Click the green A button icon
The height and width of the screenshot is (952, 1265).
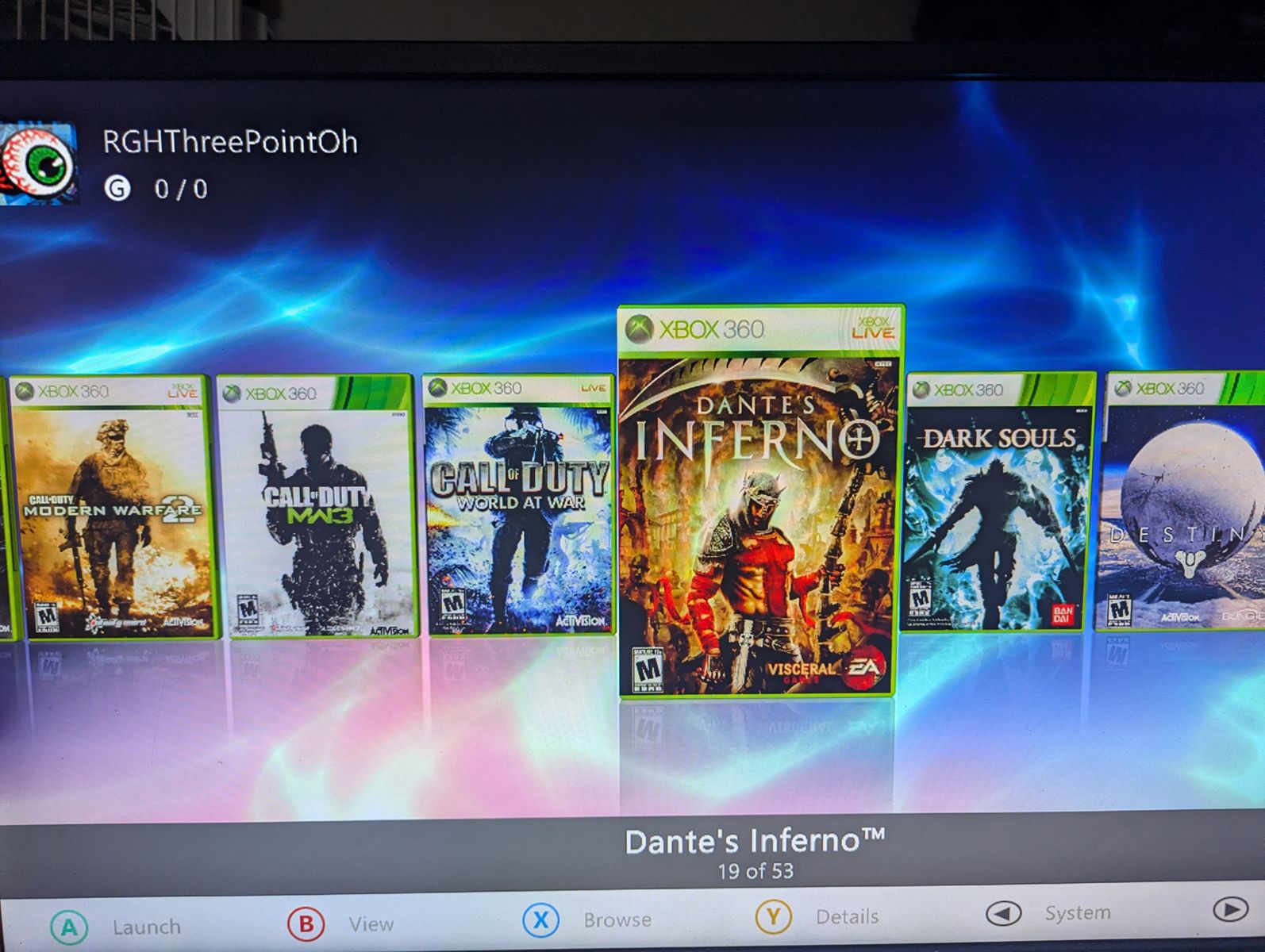(x=69, y=927)
